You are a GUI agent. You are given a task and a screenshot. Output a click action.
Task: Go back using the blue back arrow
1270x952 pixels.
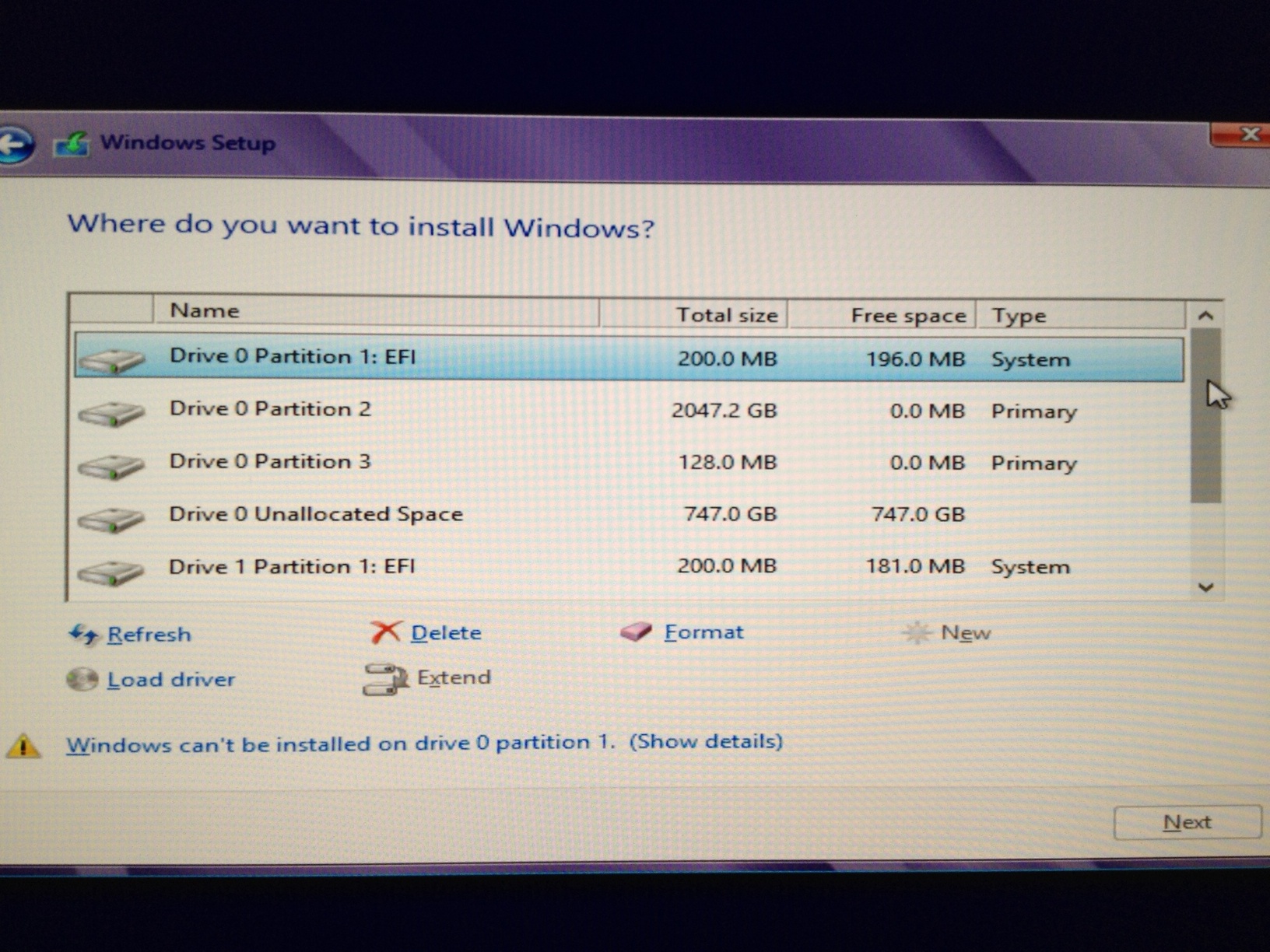(16, 144)
